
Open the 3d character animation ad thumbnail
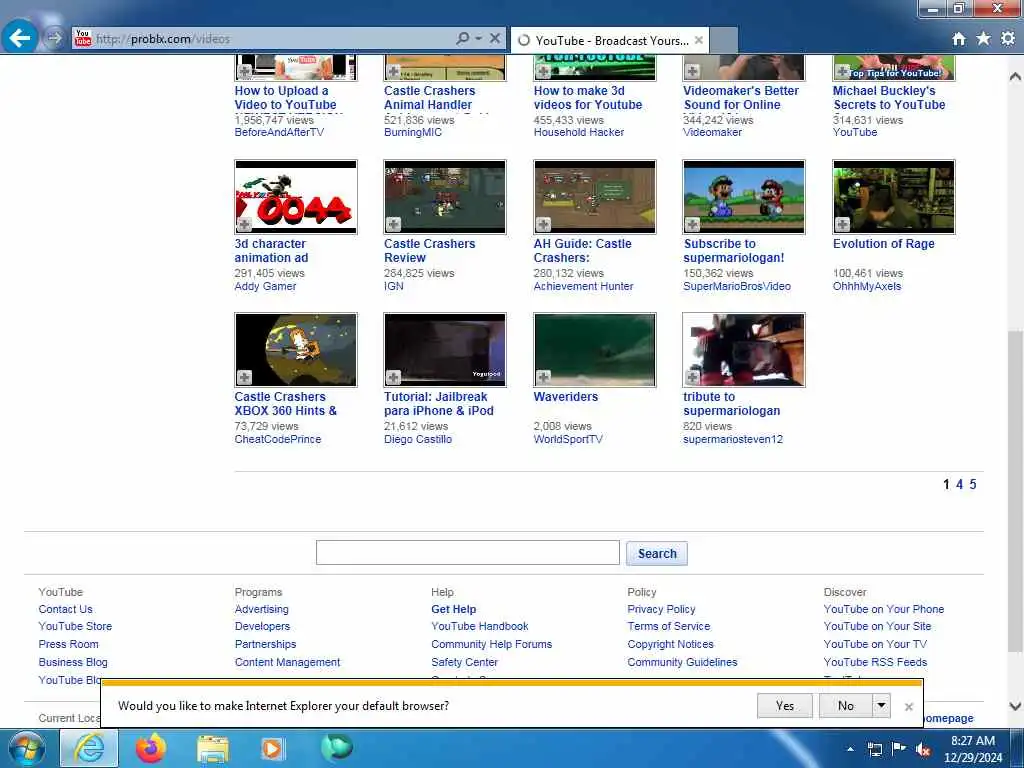point(296,197)
